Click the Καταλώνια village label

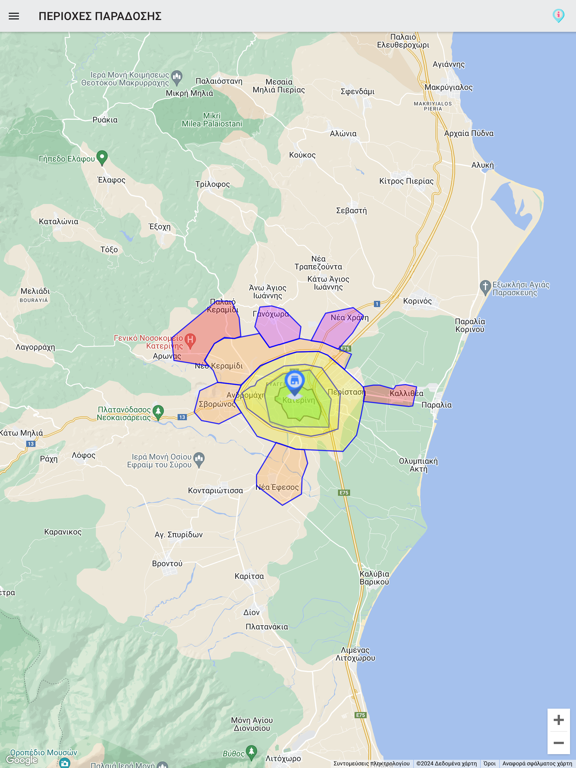(58, 221)
